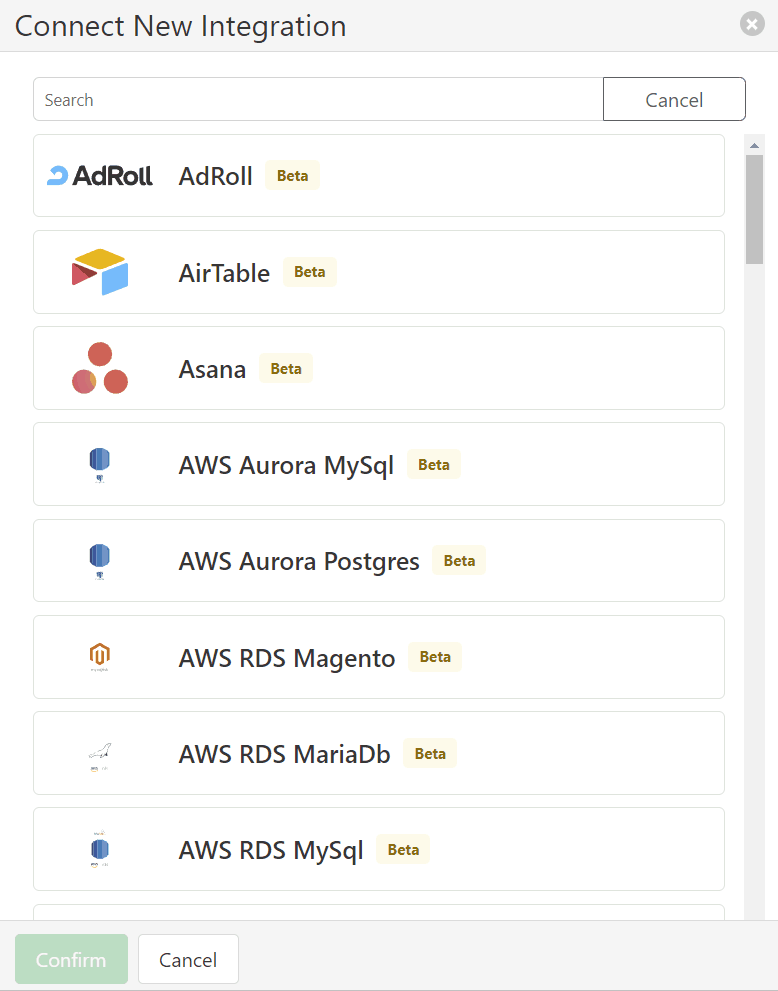Click the AWS Aurora Postgres database icon
Image resolution: width=778 pixels, height=991 pixels.
click(100, 561)
